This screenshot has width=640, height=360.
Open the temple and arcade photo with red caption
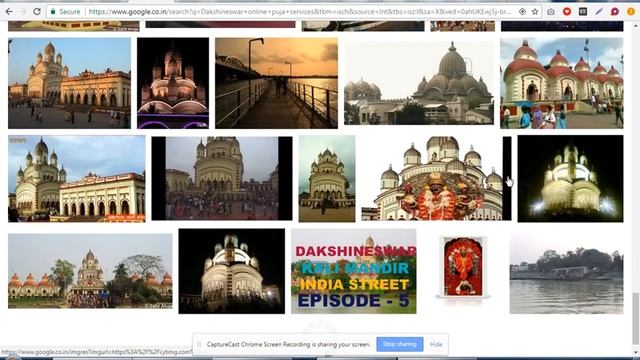click(77, 179)
